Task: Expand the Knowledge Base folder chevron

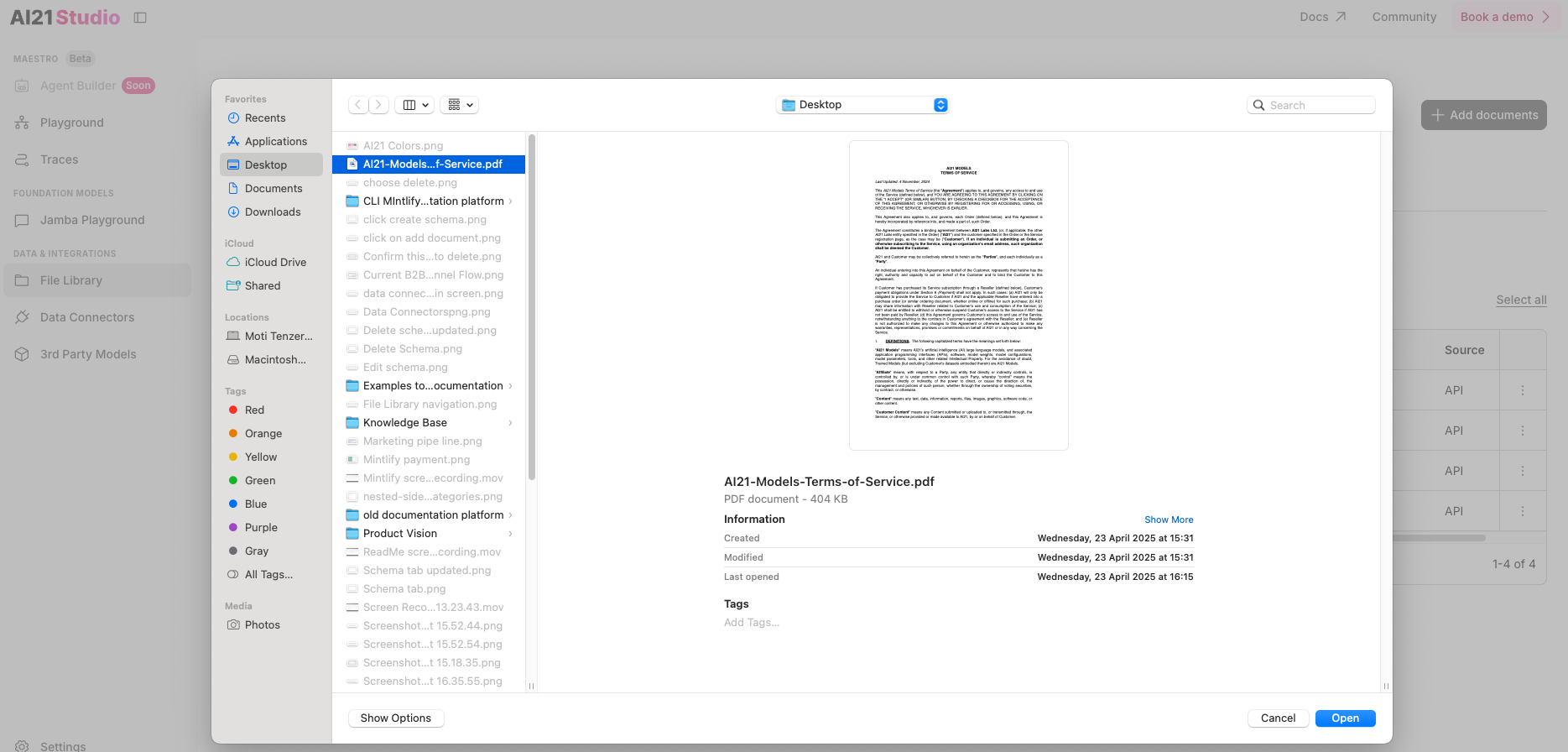Action: 510,423
